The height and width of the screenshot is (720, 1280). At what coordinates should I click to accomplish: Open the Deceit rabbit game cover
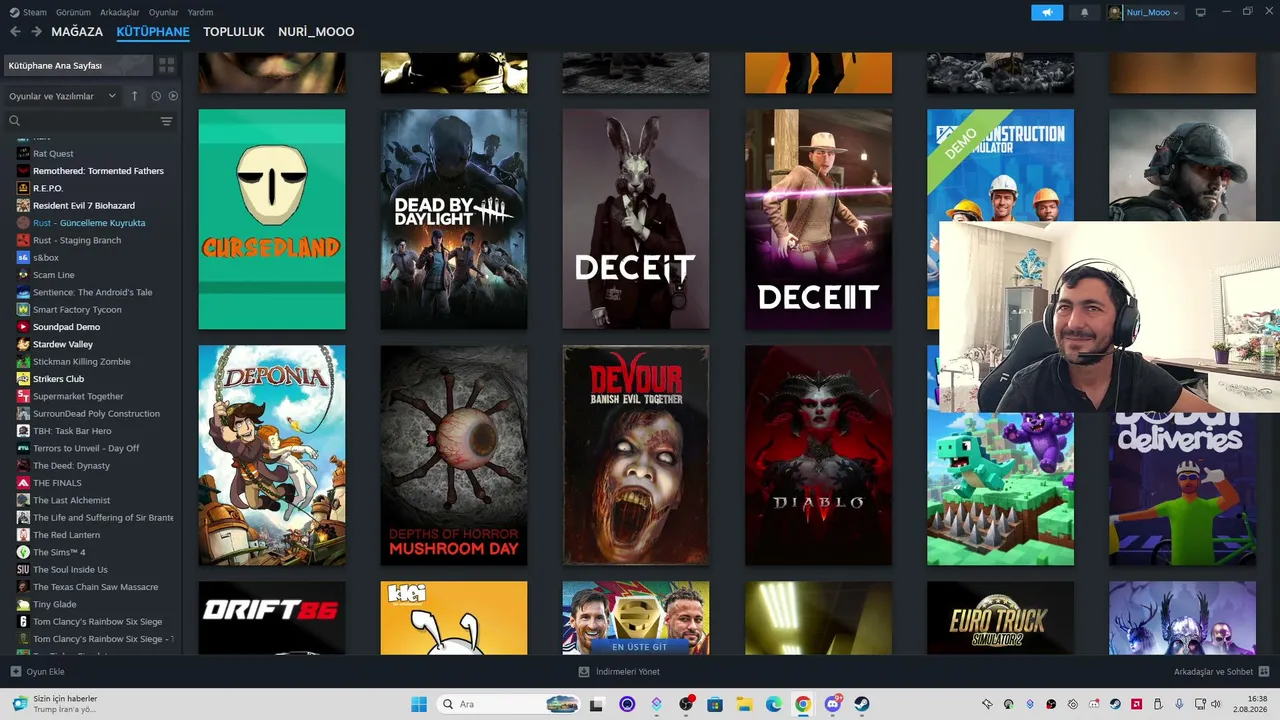(x=636, y=219)
